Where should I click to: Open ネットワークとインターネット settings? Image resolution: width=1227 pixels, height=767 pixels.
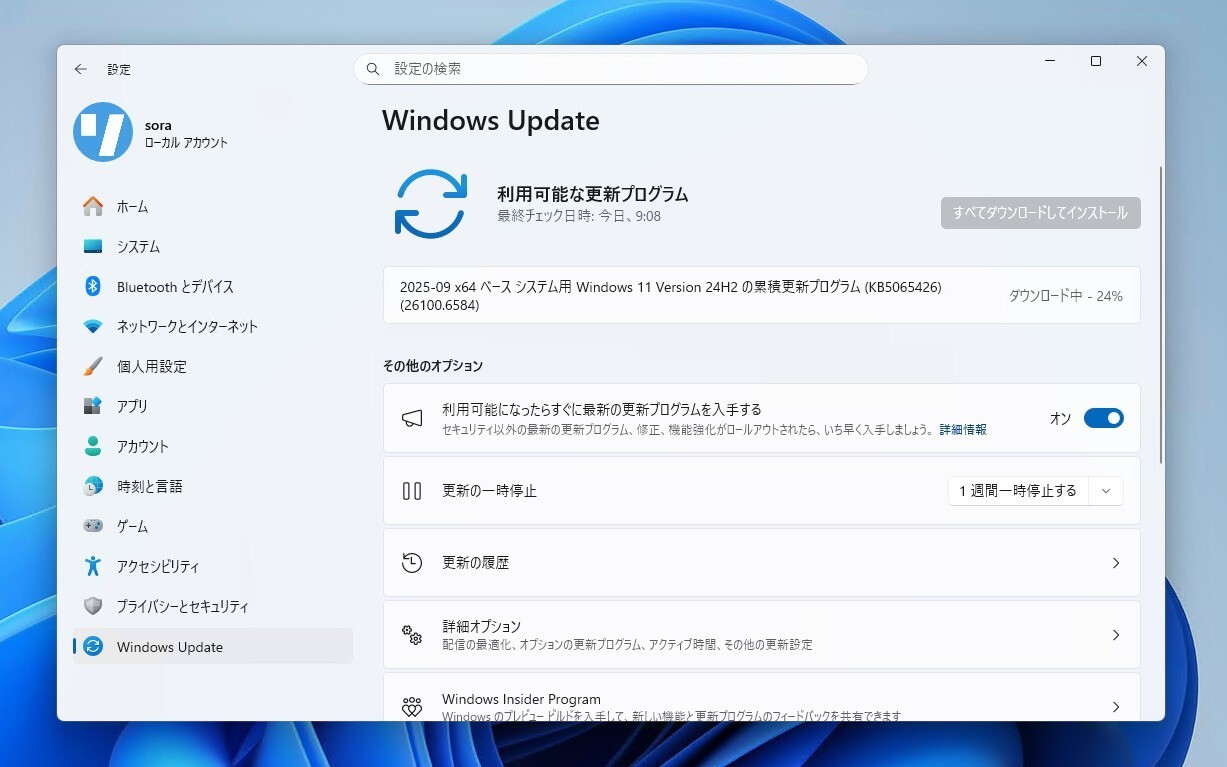pyautogui.click(x=213, y=326)
